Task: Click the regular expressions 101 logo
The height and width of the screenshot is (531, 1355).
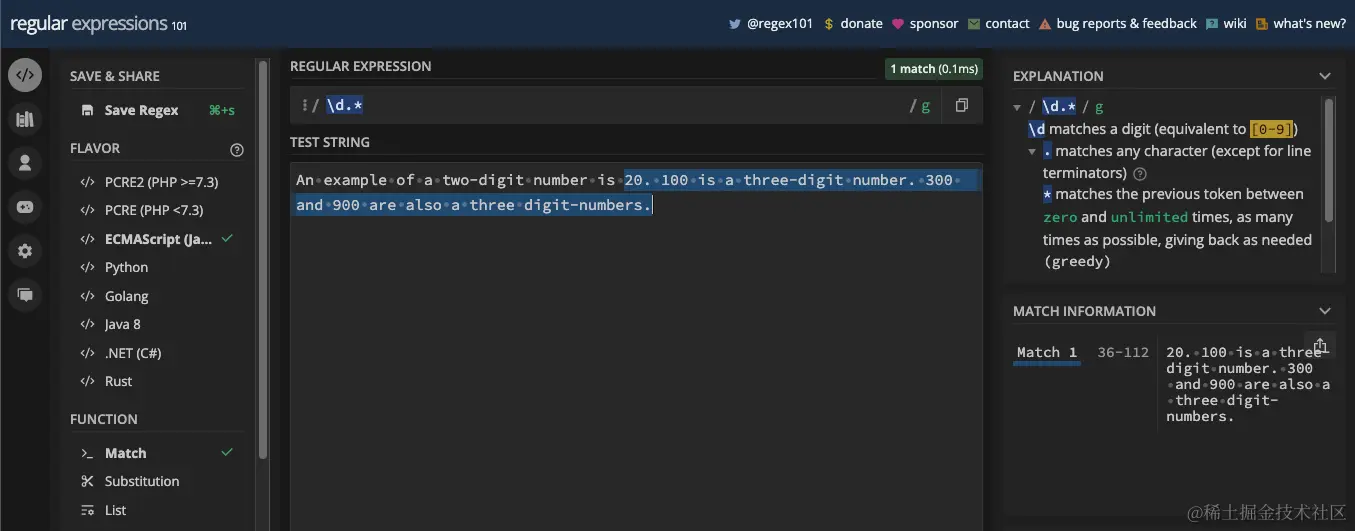Action: pyautogui.click(x=98, y=24)
